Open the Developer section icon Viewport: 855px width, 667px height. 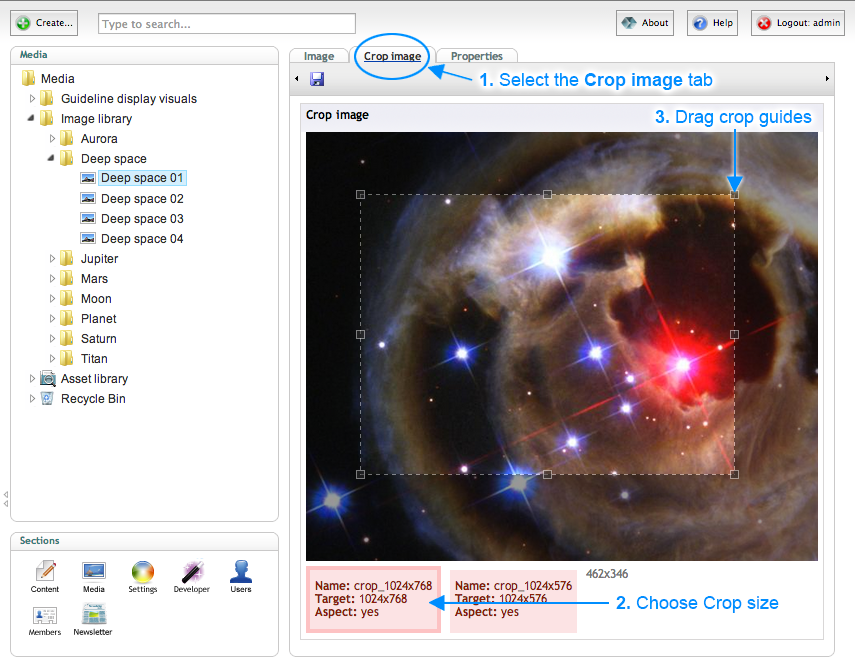pos(192,577)
